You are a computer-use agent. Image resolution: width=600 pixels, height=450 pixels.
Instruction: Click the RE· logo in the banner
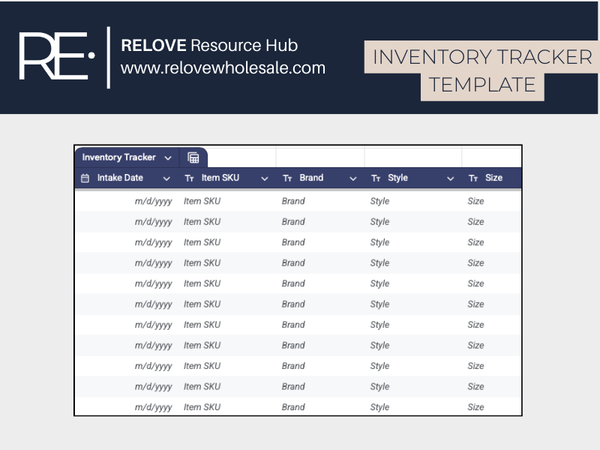(x=57, y=57)
